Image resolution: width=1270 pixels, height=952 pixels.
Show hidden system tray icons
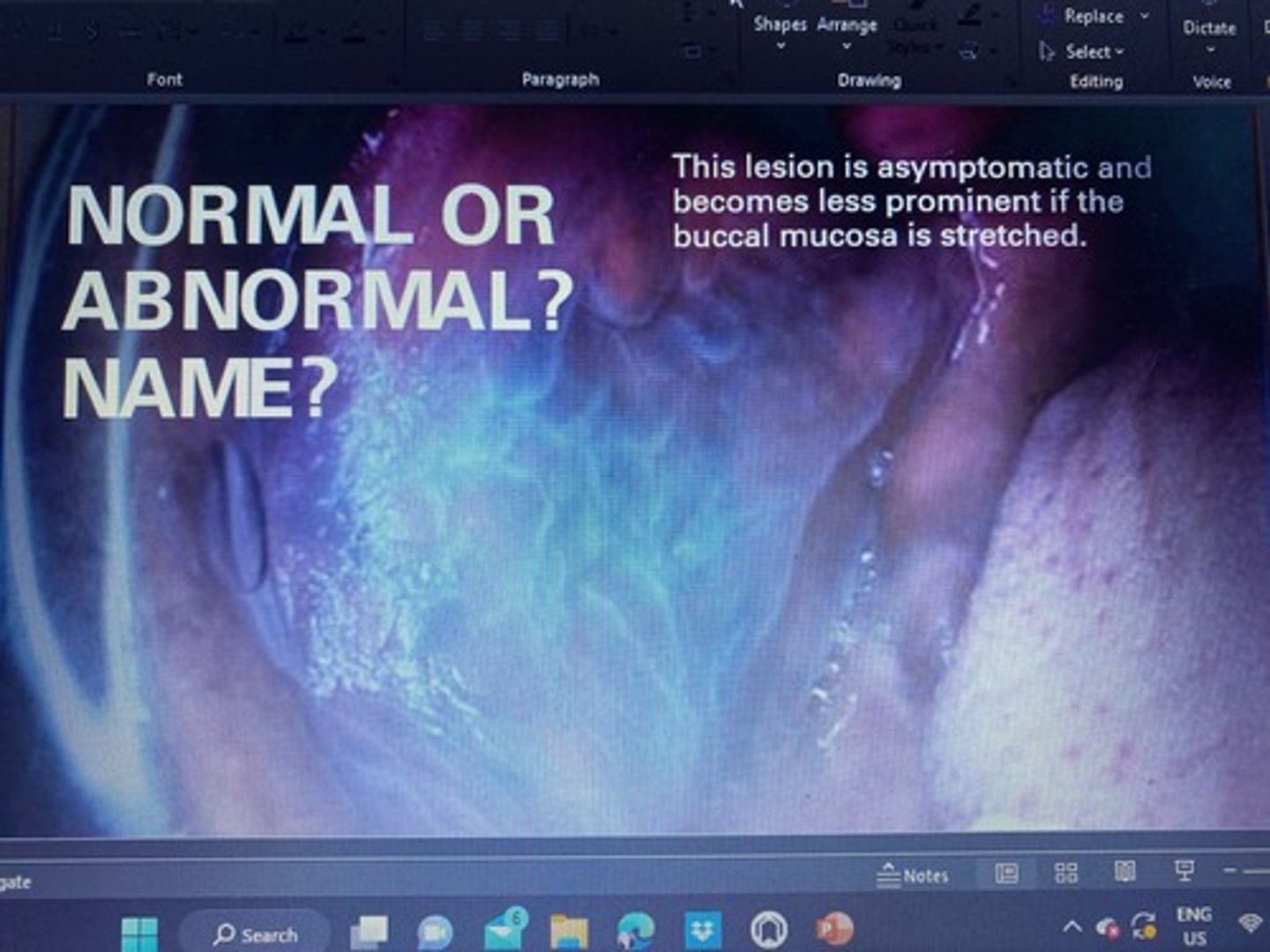click(1072, 926)
